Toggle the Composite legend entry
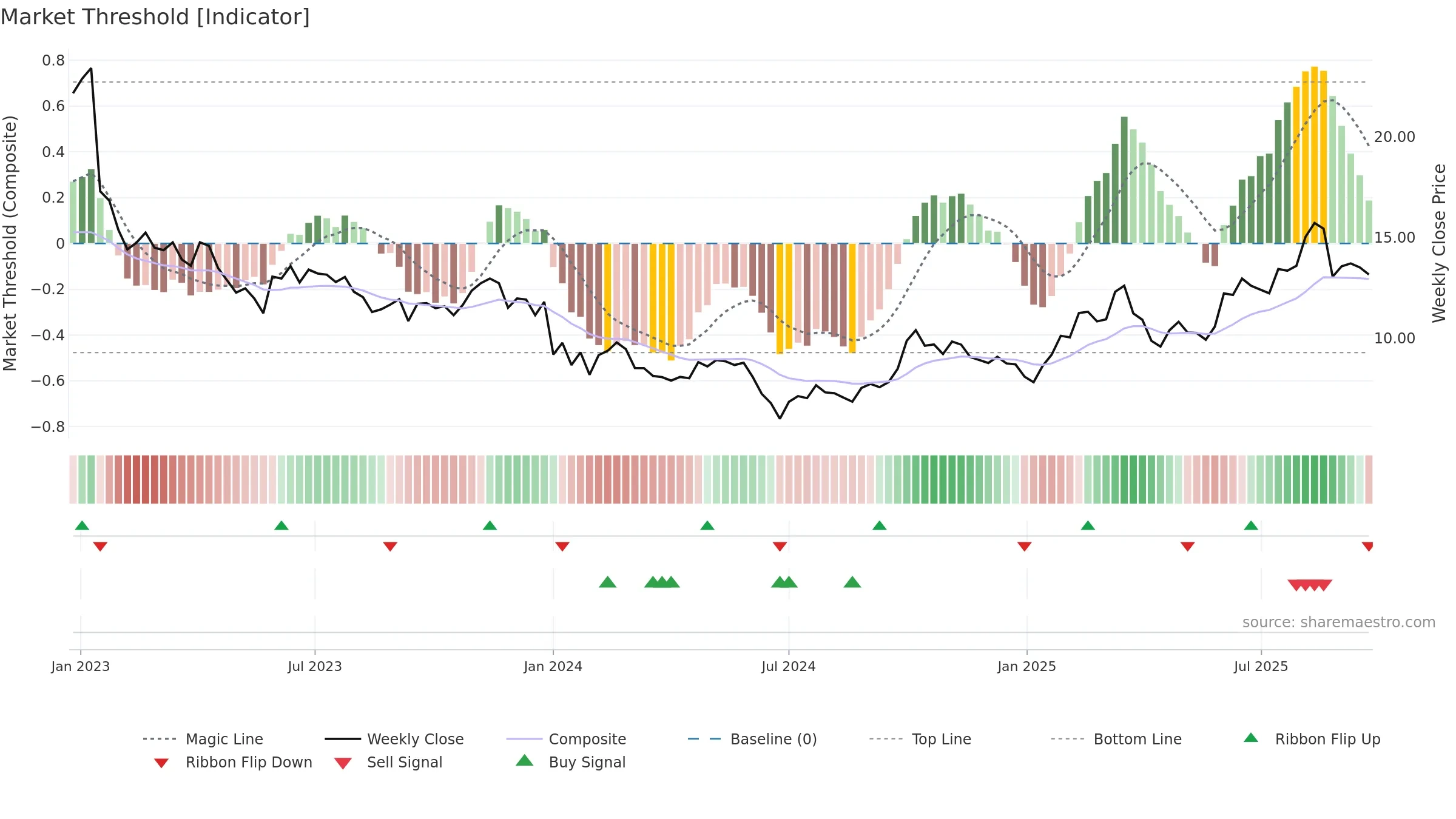 coord(566,739)
